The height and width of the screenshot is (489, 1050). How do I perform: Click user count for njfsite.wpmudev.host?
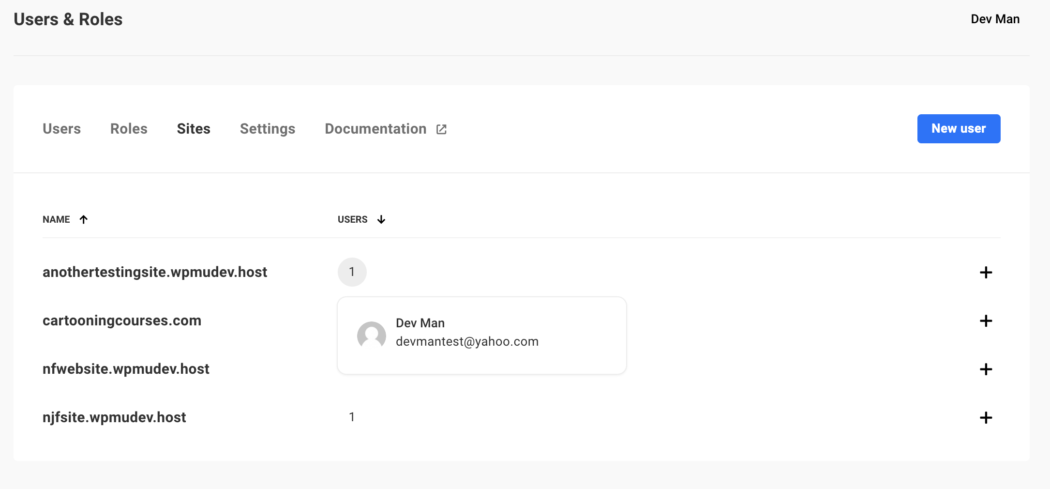point(352,417)
